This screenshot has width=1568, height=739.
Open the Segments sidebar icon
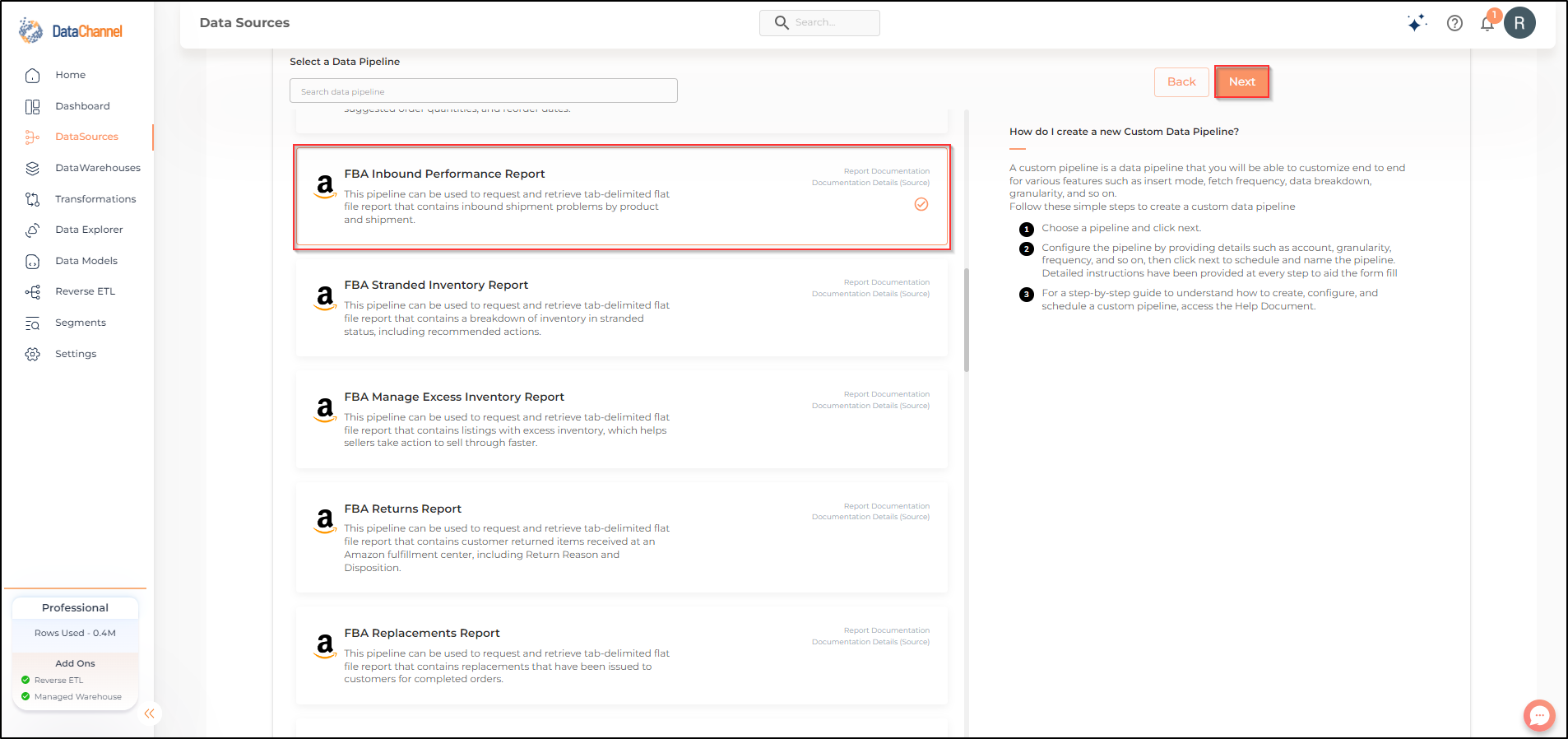tap(32, 323)
